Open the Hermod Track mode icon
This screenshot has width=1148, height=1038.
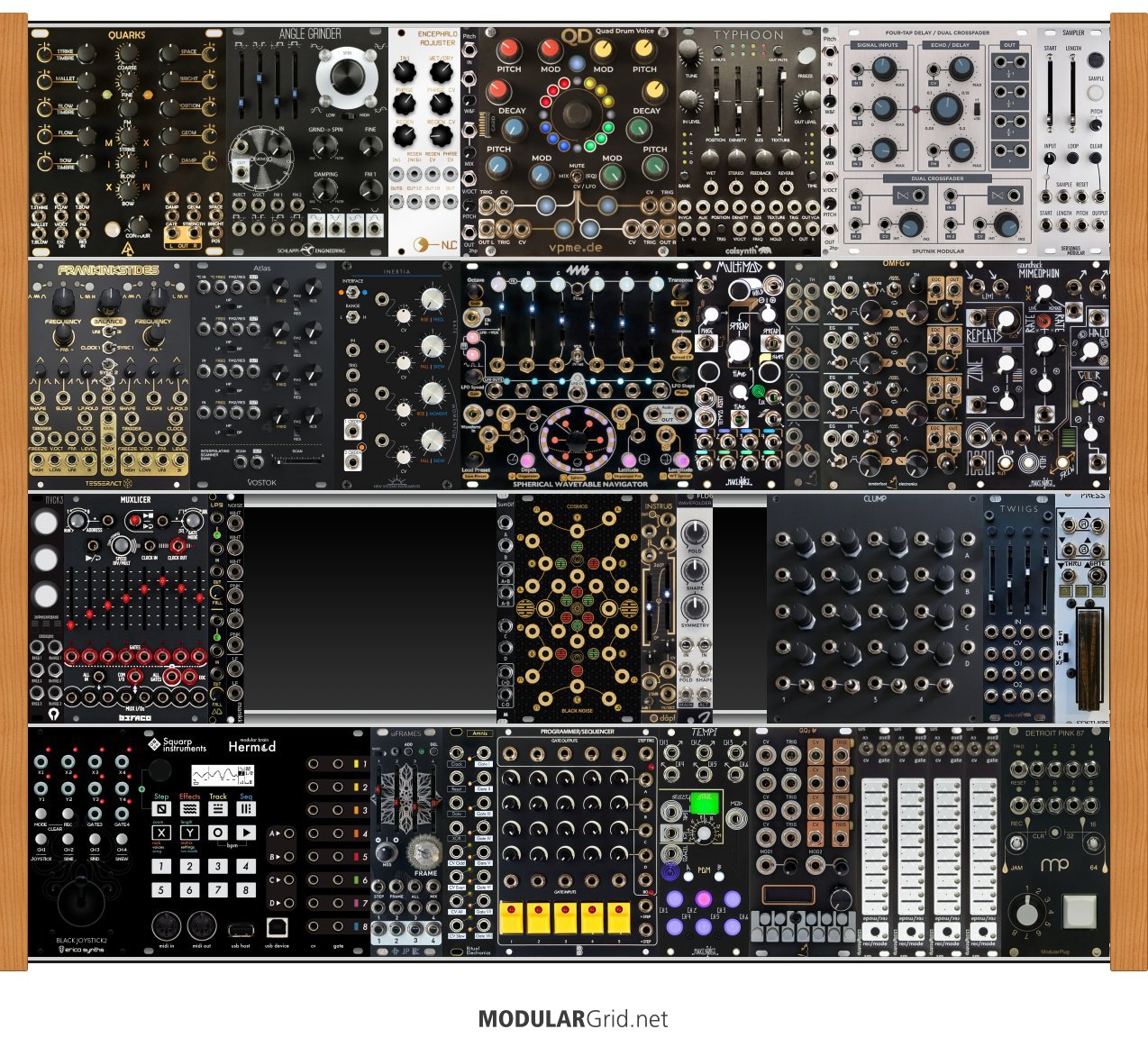(x=218, y=809)
